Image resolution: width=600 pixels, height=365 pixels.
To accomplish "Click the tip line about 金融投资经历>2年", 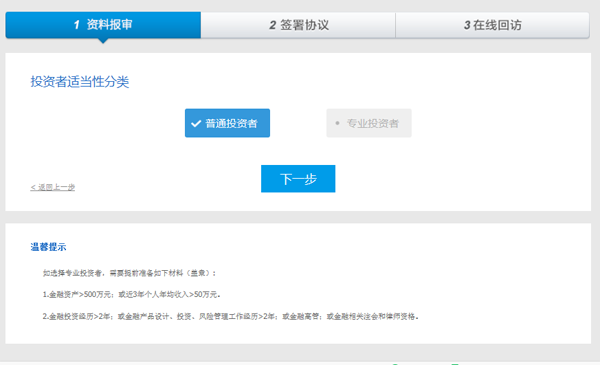I will pos(231,316).
